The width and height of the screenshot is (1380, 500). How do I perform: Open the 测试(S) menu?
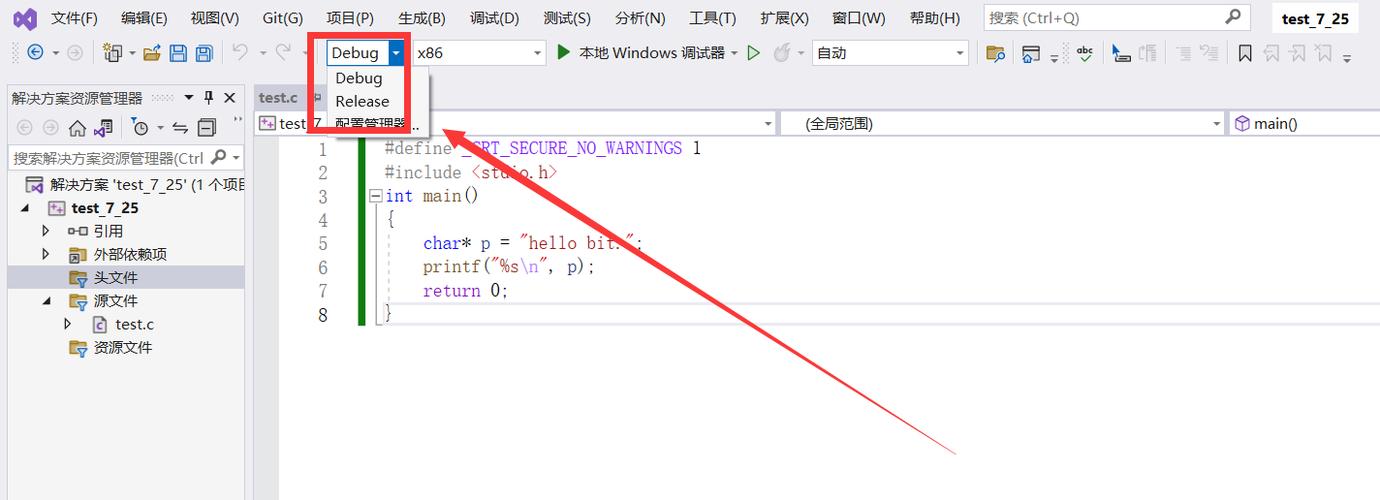pyautogui.click(x=567, y=18)
